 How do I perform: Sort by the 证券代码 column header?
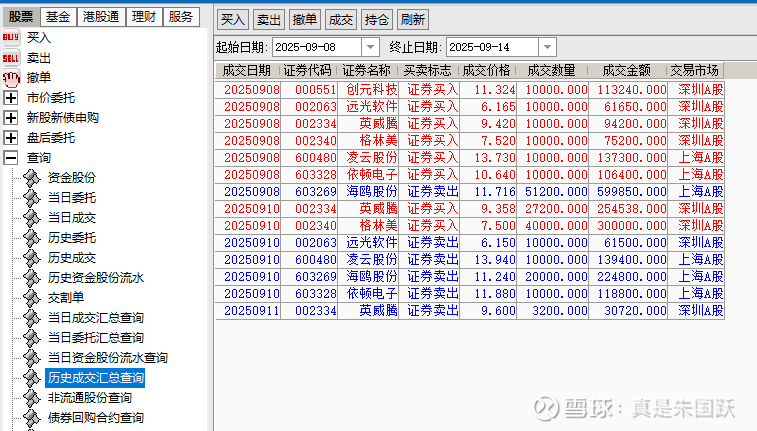pyautogui.click(x=308, y=71)
